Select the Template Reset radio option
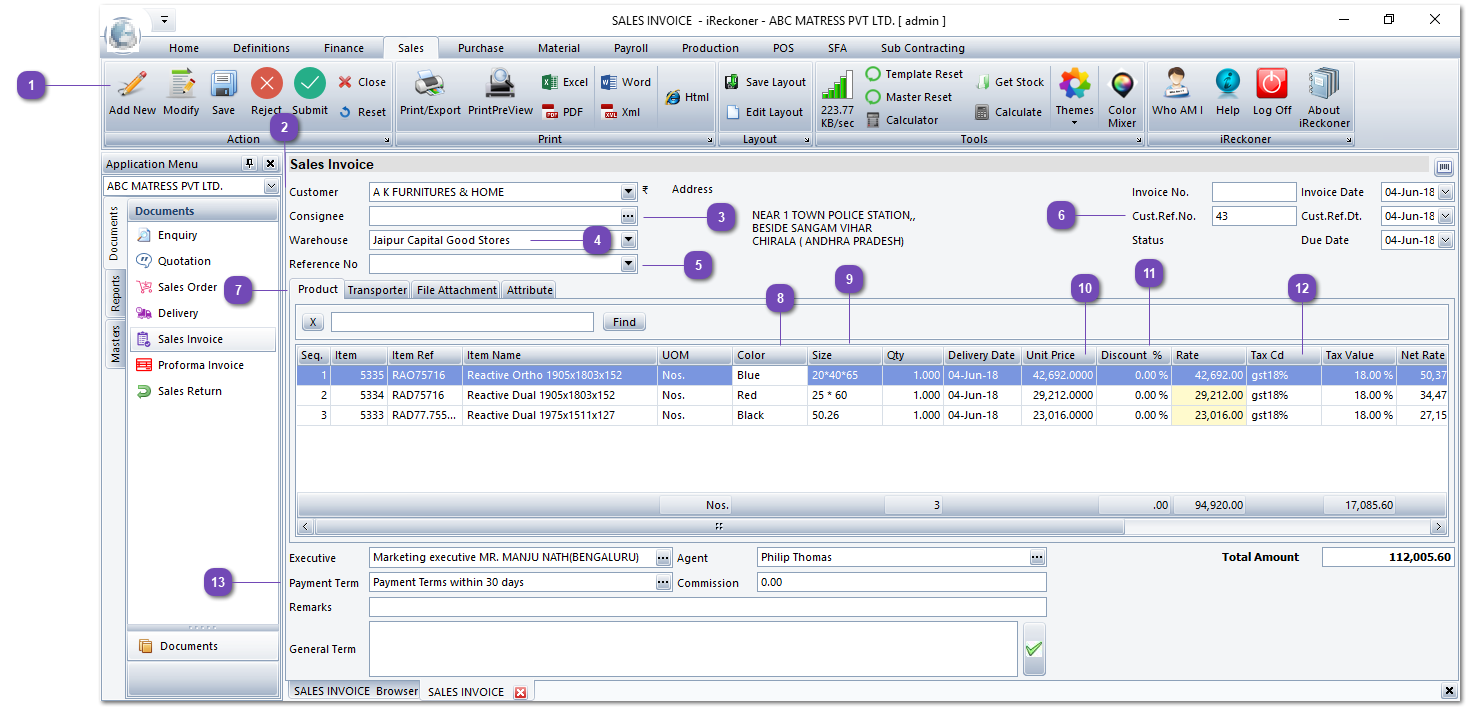 click(873, 74)
